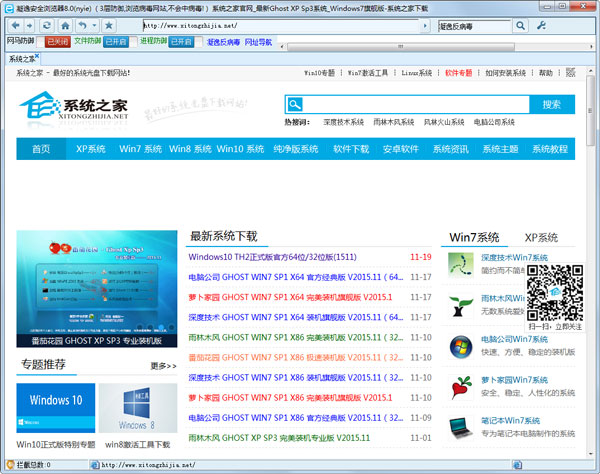The width and height of the screenshot is (600, 474).
Task: Toggle 文件防御 protection status (已开启)
Action: click(116, 42)
